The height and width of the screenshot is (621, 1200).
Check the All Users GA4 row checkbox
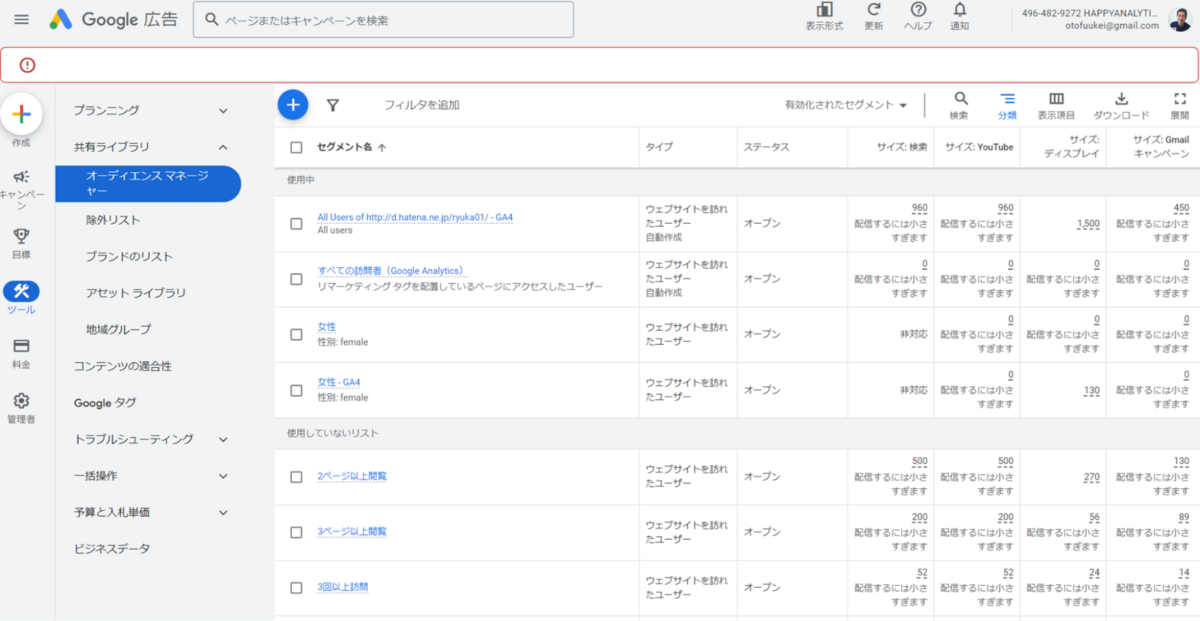point(296,224)
